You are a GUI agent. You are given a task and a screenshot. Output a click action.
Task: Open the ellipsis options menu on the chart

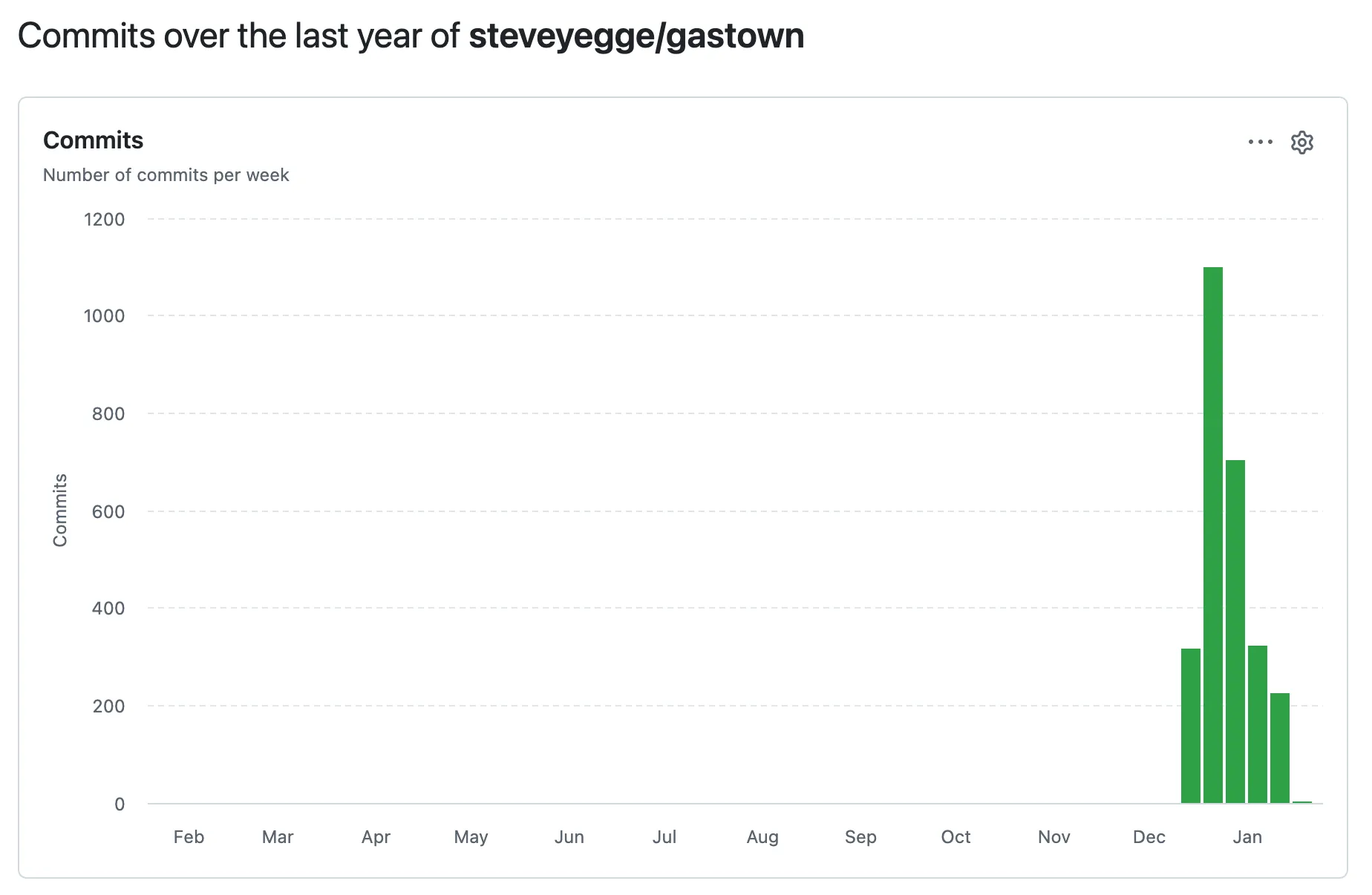(1260, 142)
